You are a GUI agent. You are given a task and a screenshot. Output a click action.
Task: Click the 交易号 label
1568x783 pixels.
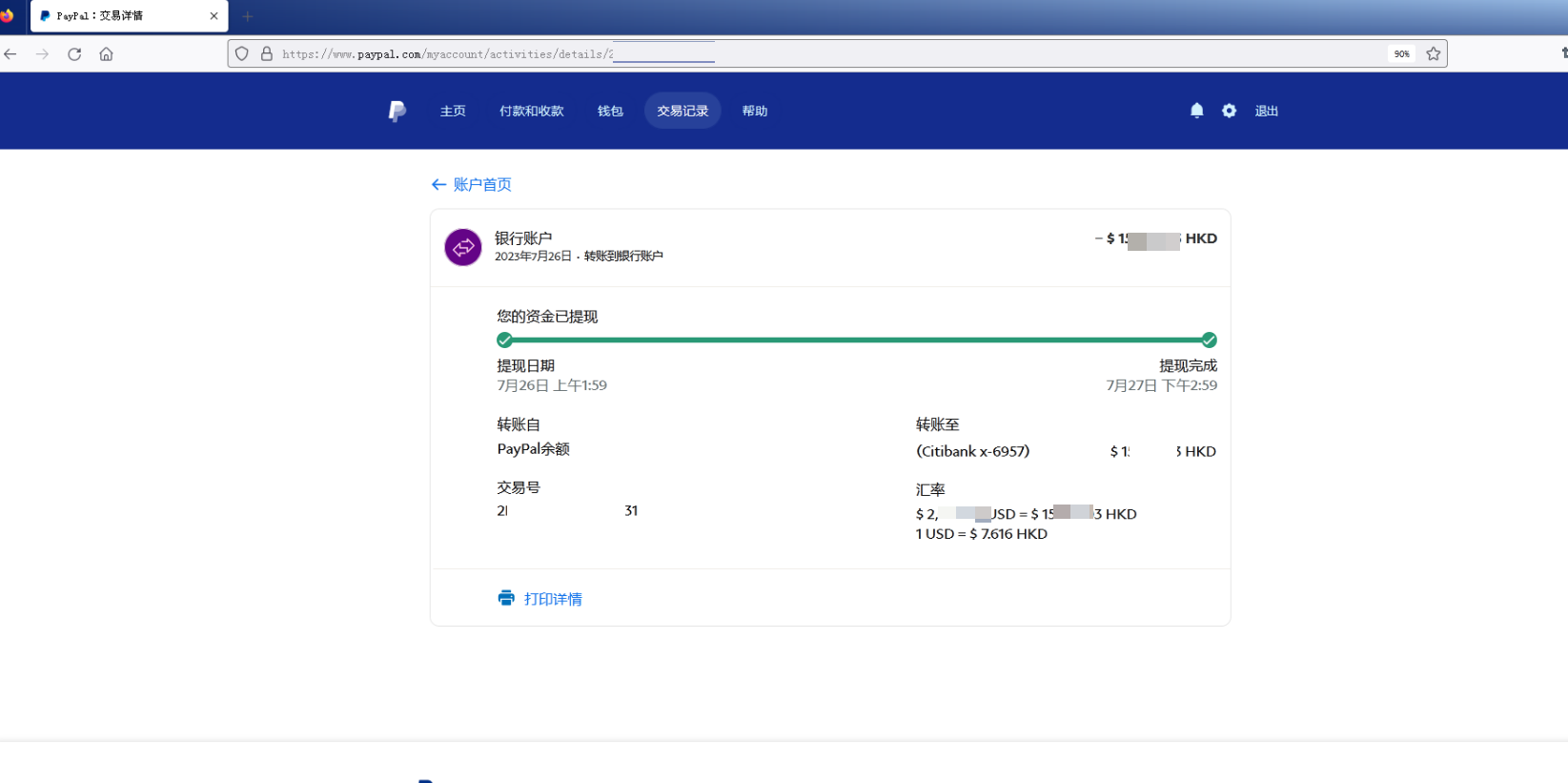pos(519,487)
